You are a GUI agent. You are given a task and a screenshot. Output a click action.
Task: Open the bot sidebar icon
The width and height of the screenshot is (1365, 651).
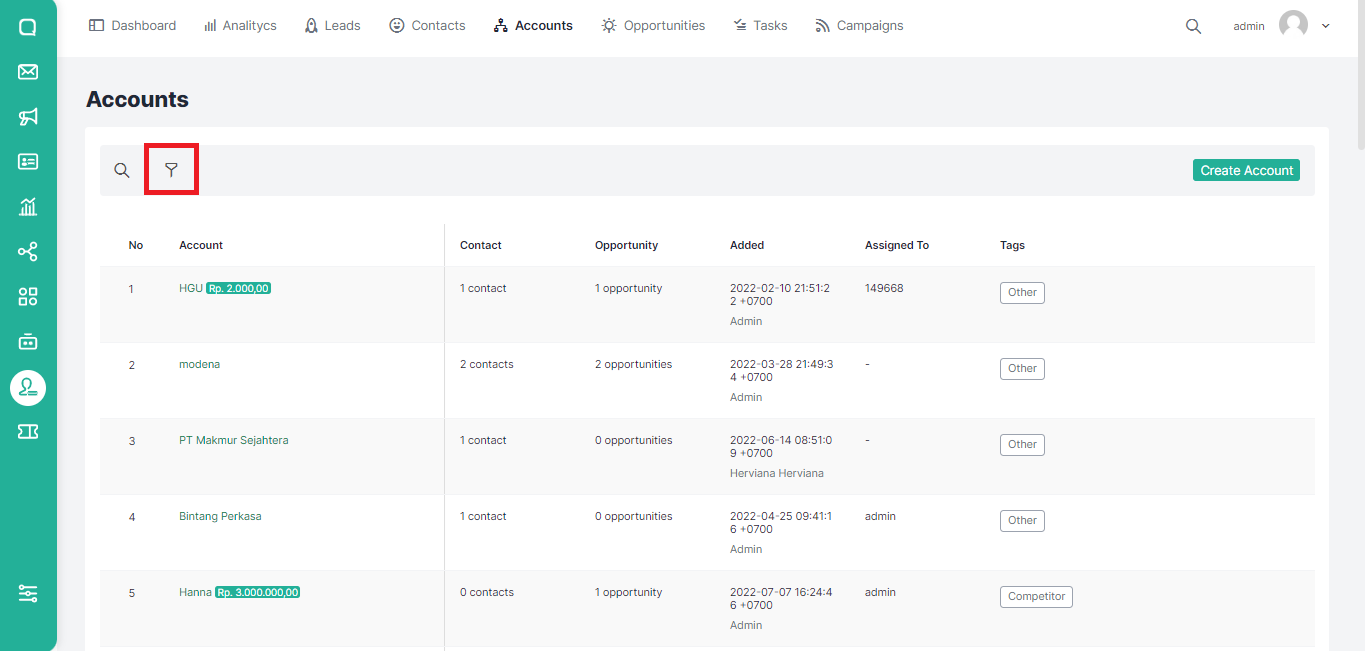[28, 341]
